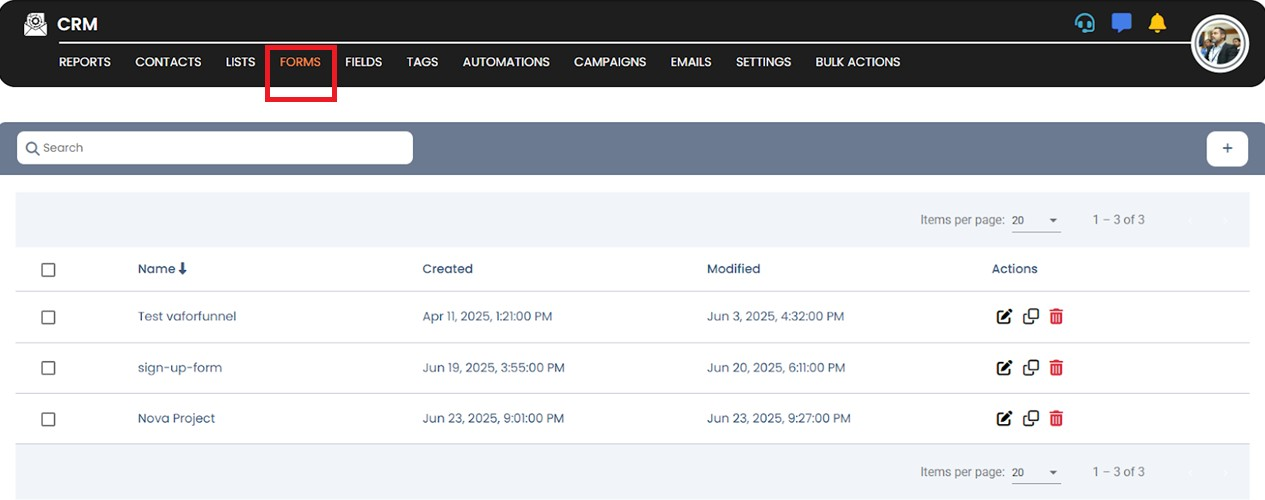
Task: Copy the Nova Project form
Action: (x=1031, y=419)
